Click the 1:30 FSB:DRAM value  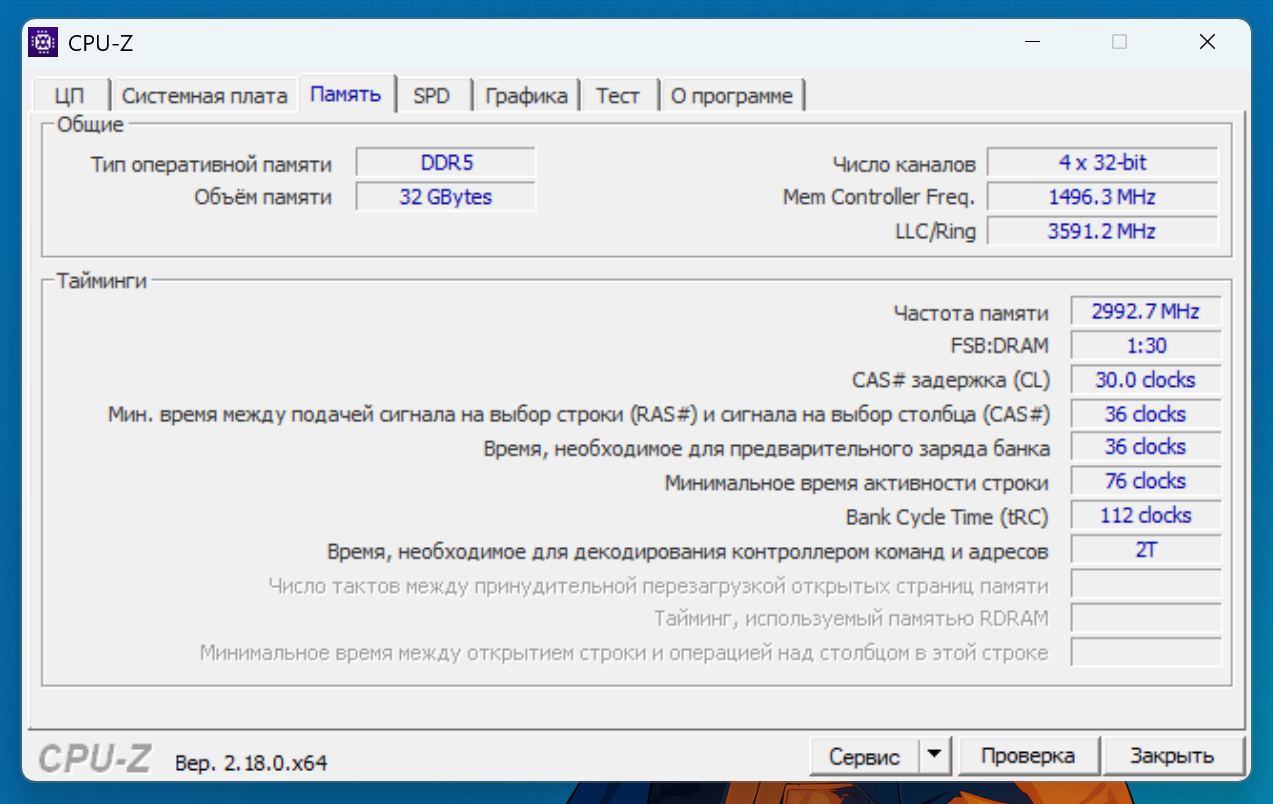point(1146,346)
